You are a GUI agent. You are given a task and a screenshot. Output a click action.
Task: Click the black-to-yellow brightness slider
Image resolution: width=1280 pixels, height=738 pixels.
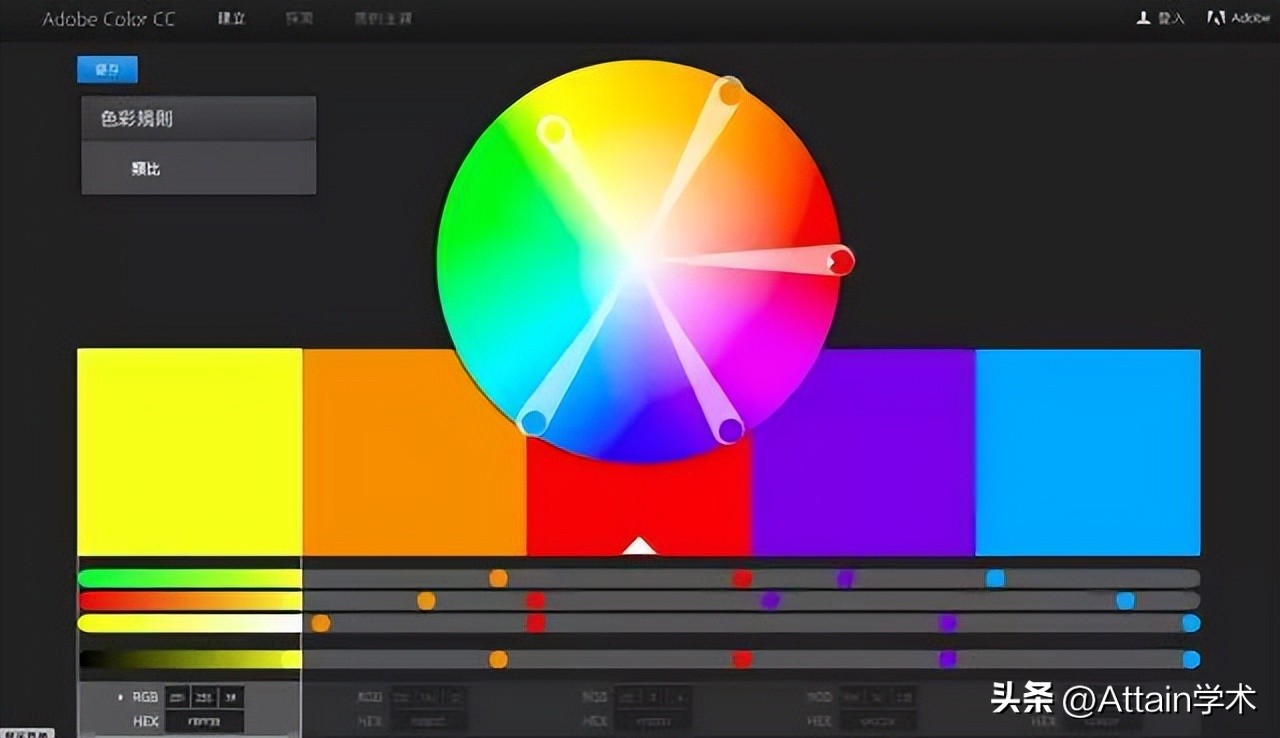pyautogui.click(x=189, y=659)
